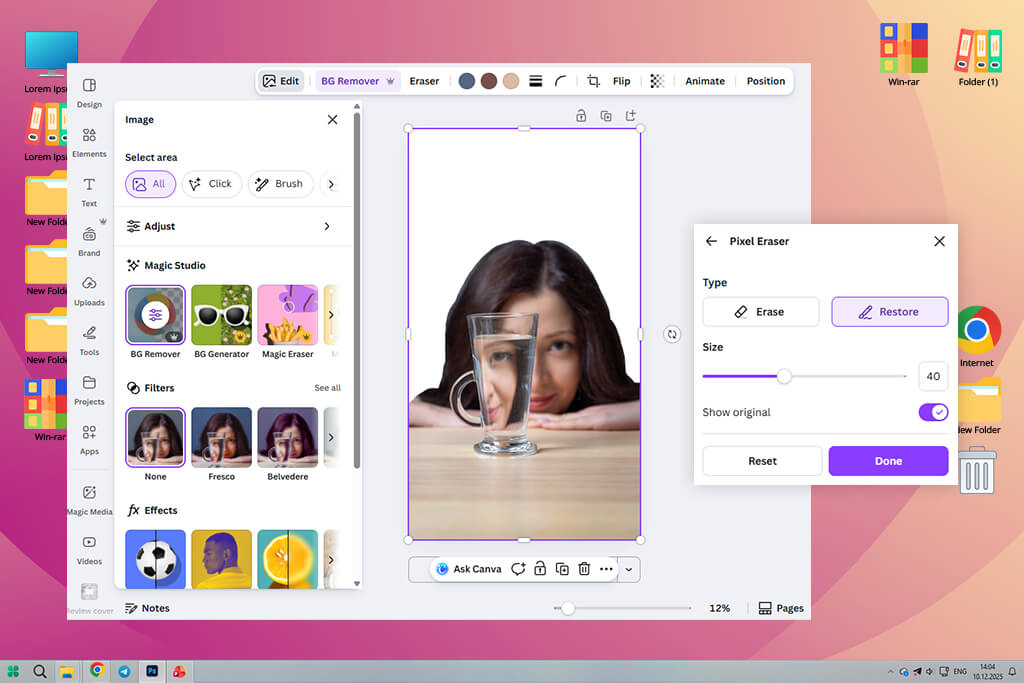This screenshot has height=683, width=1024.
Task: Apply the Fresco filter thumbnail
Action: tap(221, 437)
